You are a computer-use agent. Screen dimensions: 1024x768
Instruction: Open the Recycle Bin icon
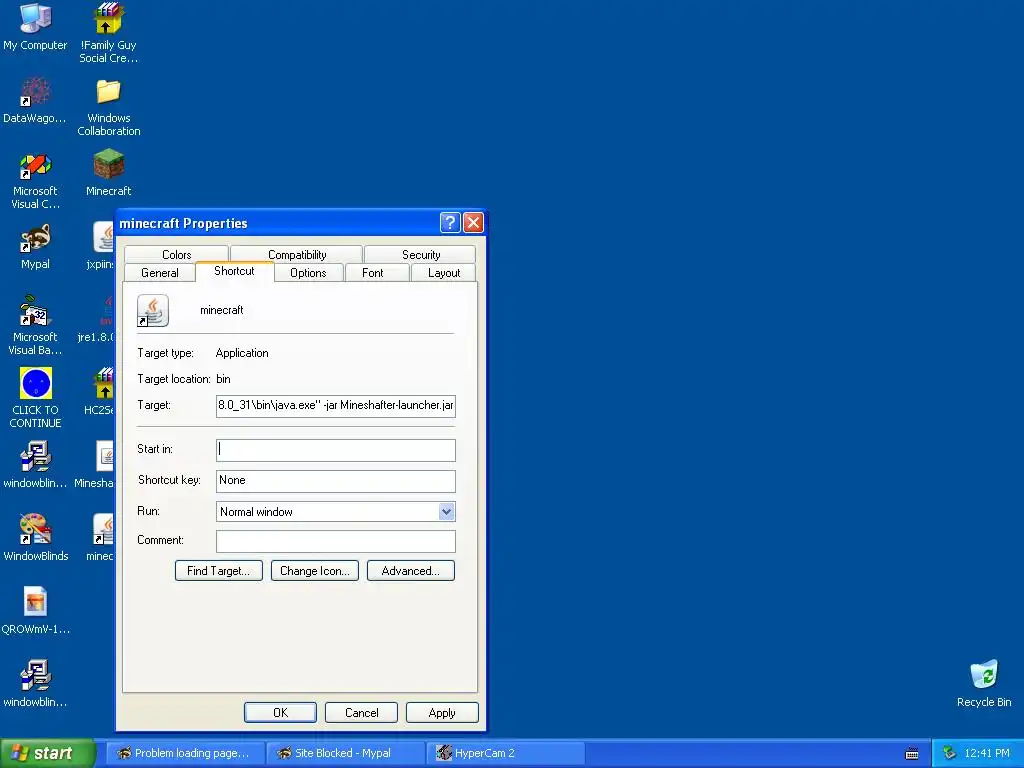pos(984,675)
